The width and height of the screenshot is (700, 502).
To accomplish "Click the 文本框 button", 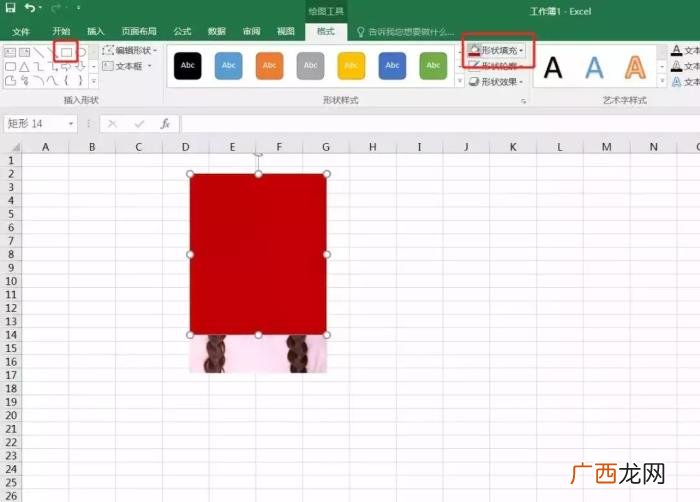I will (127, 66).
